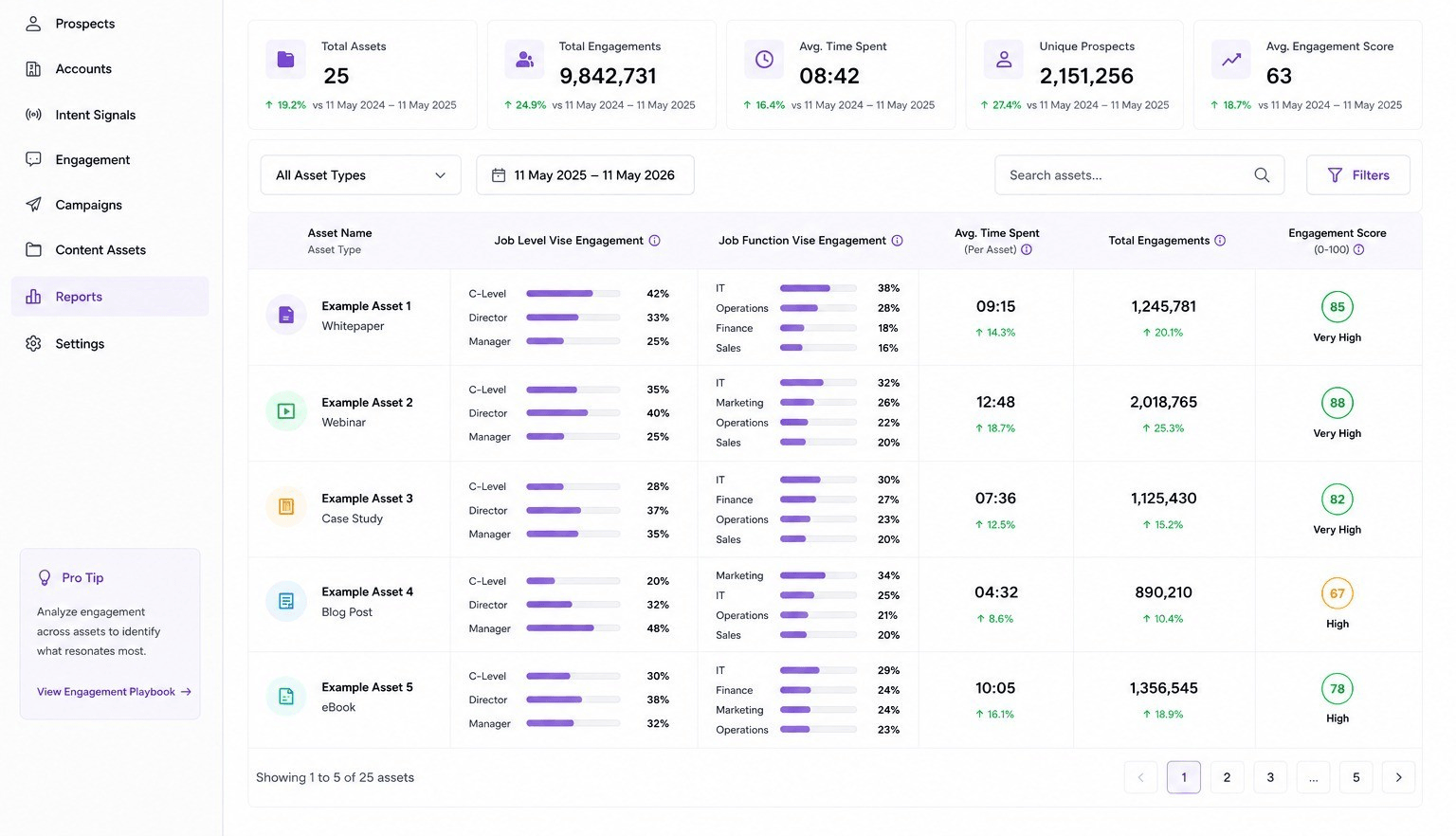Click the 85 engagement score badge
The image size is (1456, 836).
1338,307
